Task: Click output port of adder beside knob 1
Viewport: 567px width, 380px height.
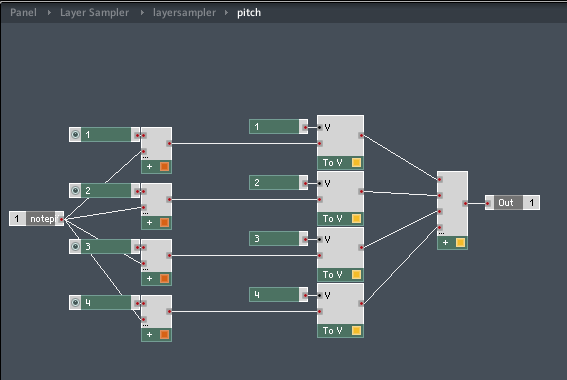Action: [169, 144]
